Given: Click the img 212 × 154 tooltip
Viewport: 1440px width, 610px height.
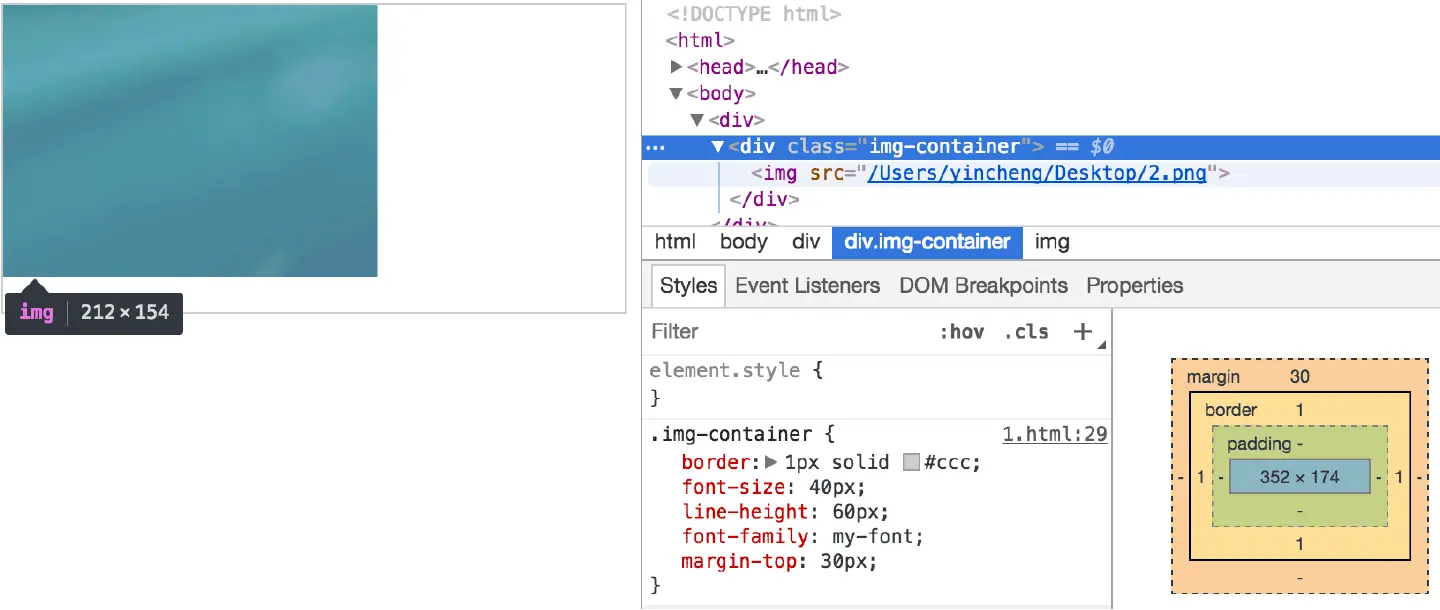Looking at the screenshot, I should [x=94, y=313].
